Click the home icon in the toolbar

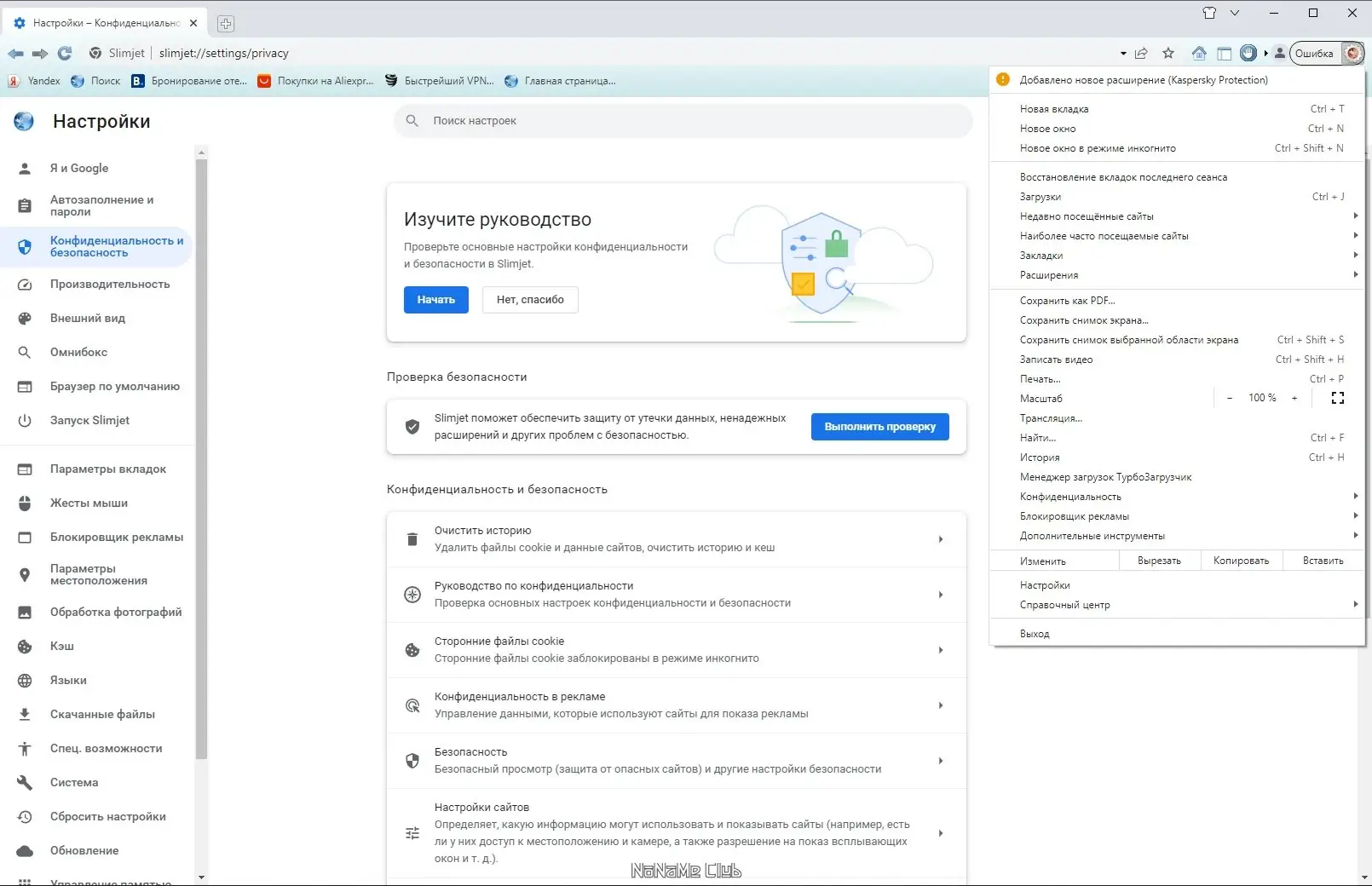point(1199,53)
